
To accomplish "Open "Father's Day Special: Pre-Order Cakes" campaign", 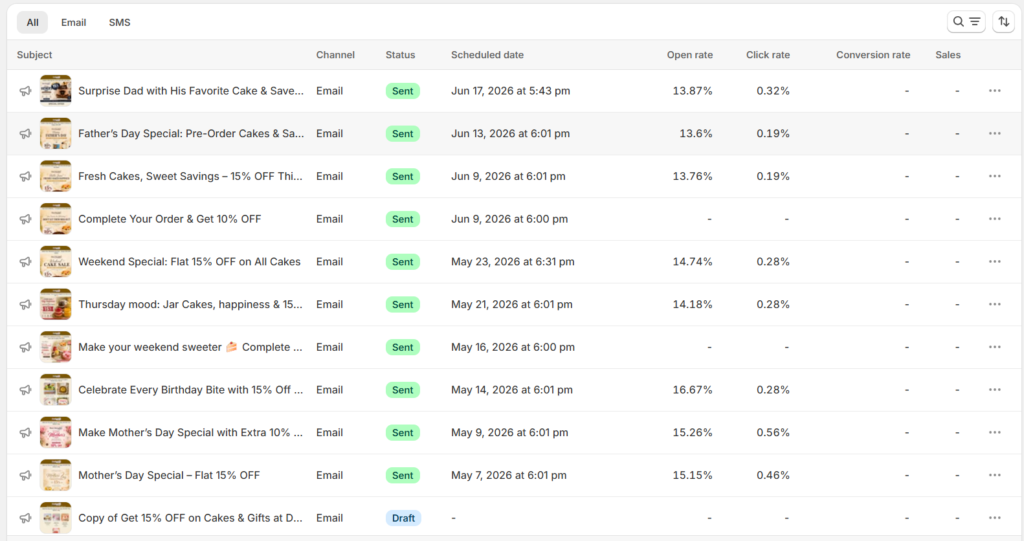I will tap(191, 133).
